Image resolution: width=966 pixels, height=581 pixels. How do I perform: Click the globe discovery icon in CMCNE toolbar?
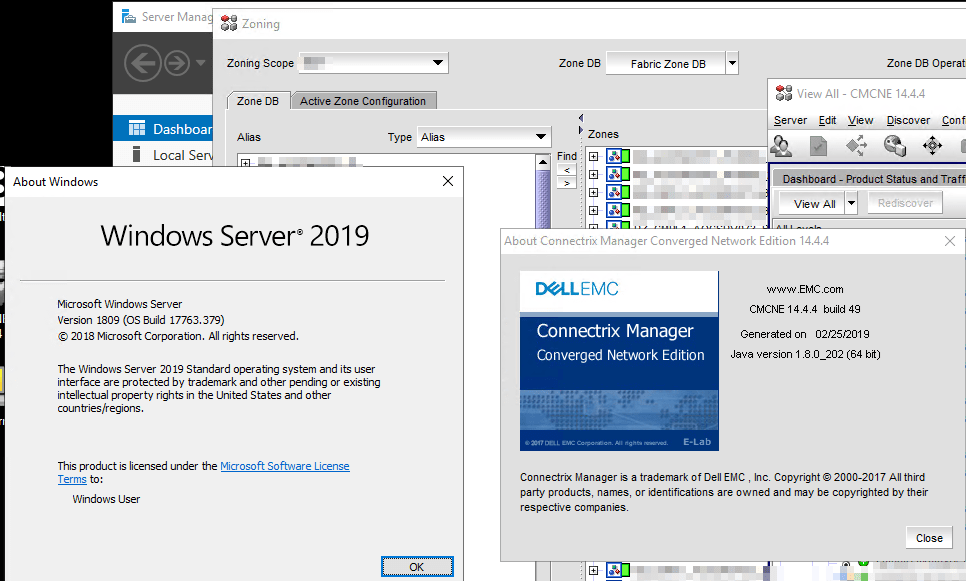(x=895, y=146)
